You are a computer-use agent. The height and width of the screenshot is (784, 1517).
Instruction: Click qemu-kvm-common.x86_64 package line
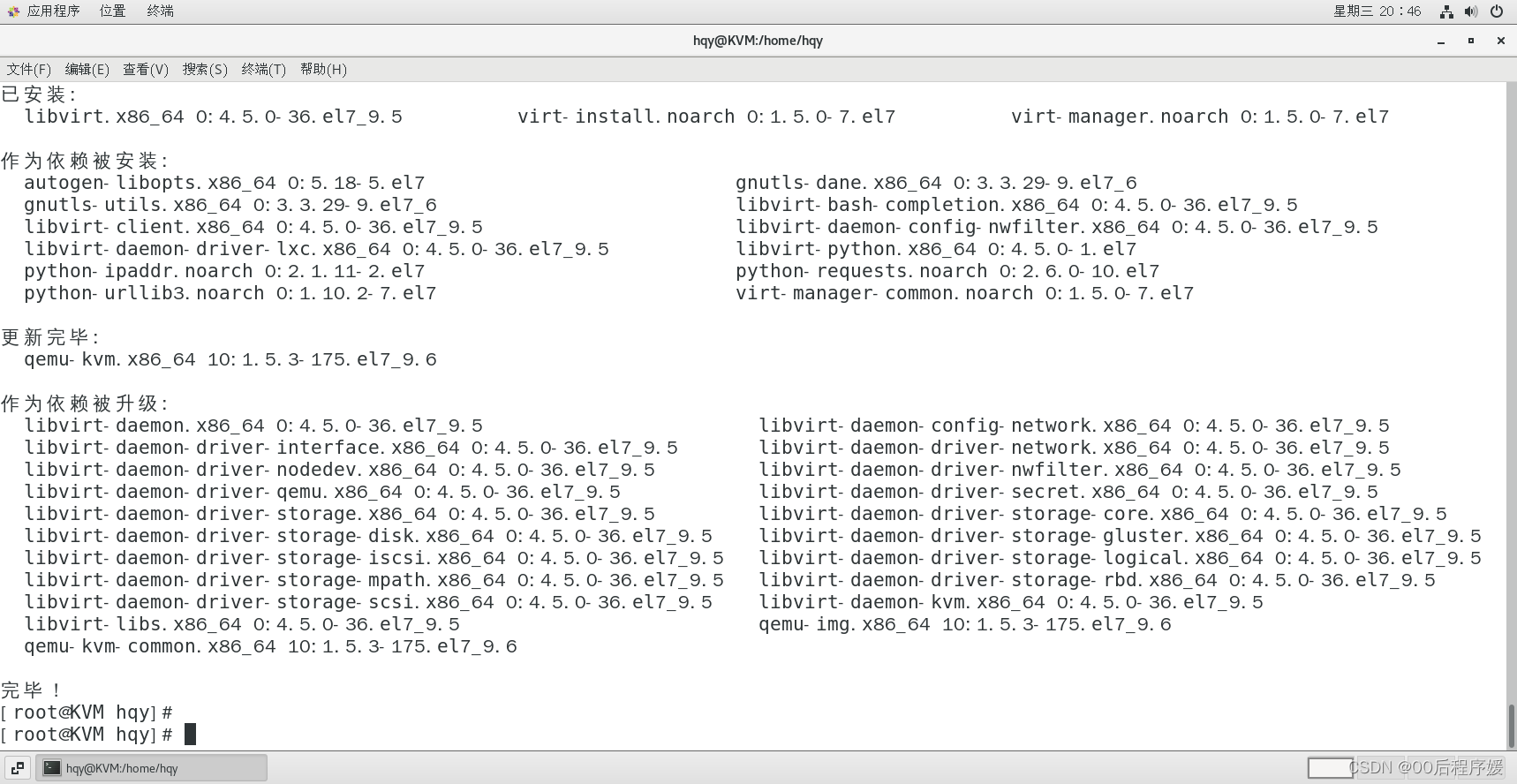click(x=270, y=646)
